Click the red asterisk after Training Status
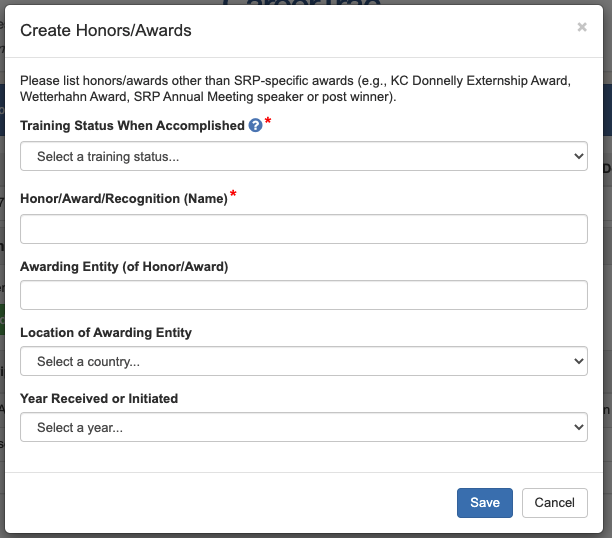The image size is (612, 538). coord(268,122)
